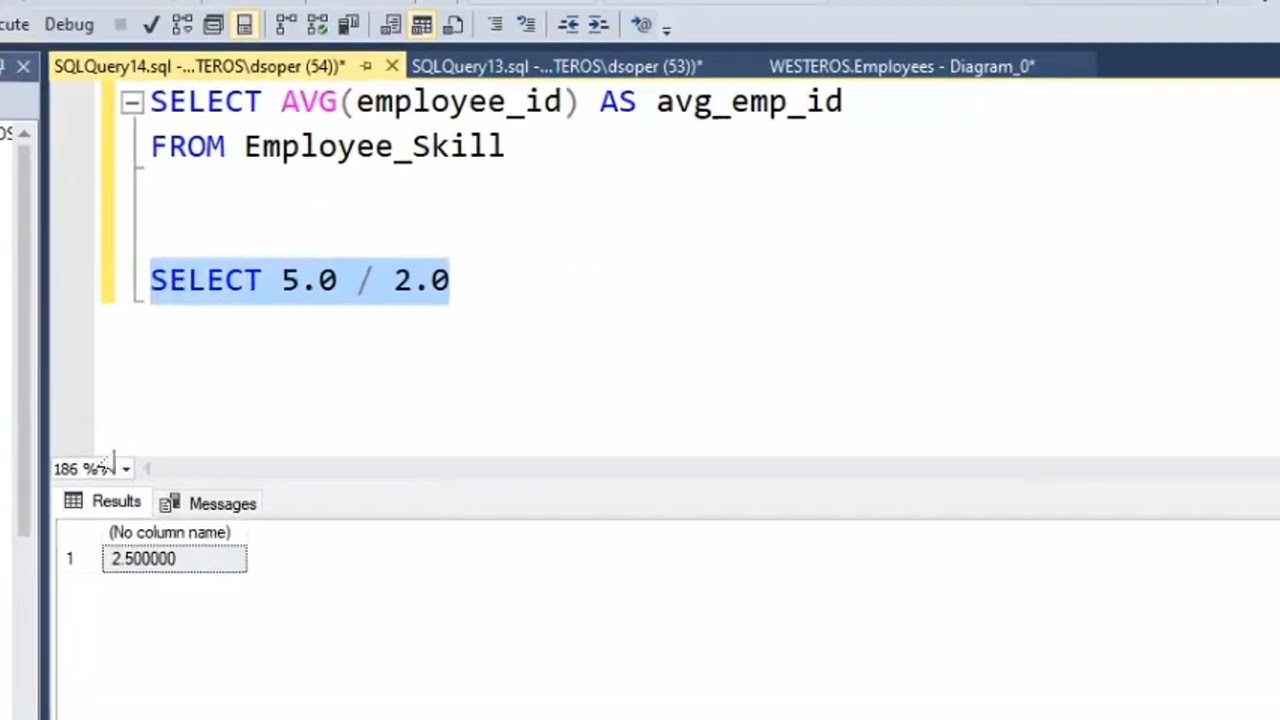Click the partially visible Execute button
The height and width of the screenshot is (720, 1280).
tap(14, 24)
